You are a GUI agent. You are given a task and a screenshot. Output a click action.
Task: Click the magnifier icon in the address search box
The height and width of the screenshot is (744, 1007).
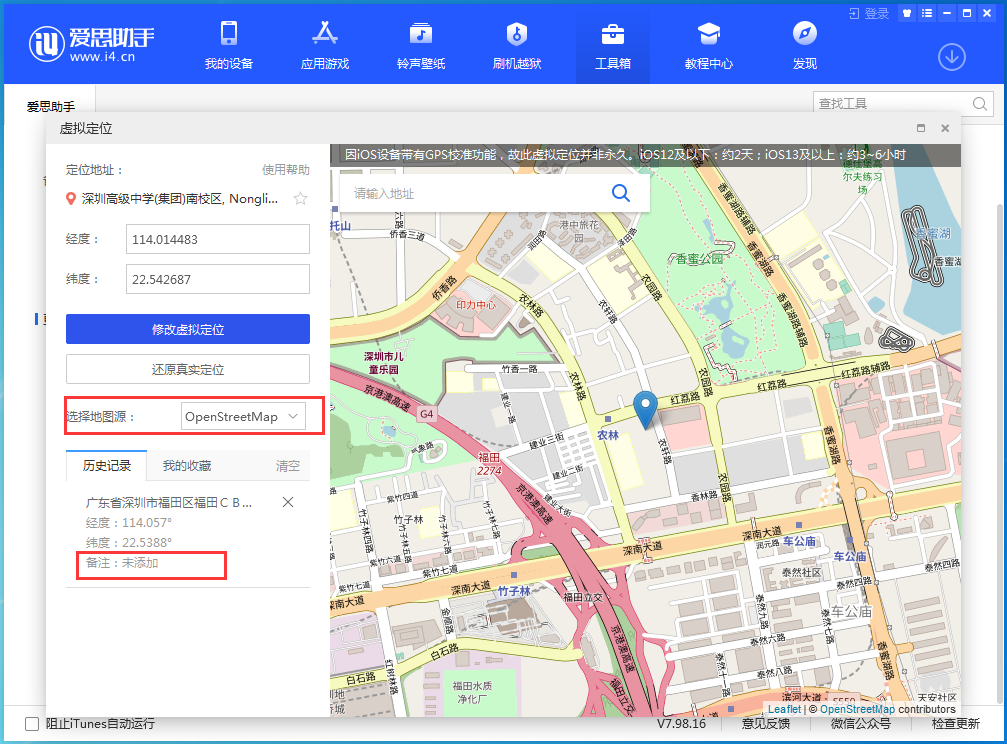pos(620,193)
